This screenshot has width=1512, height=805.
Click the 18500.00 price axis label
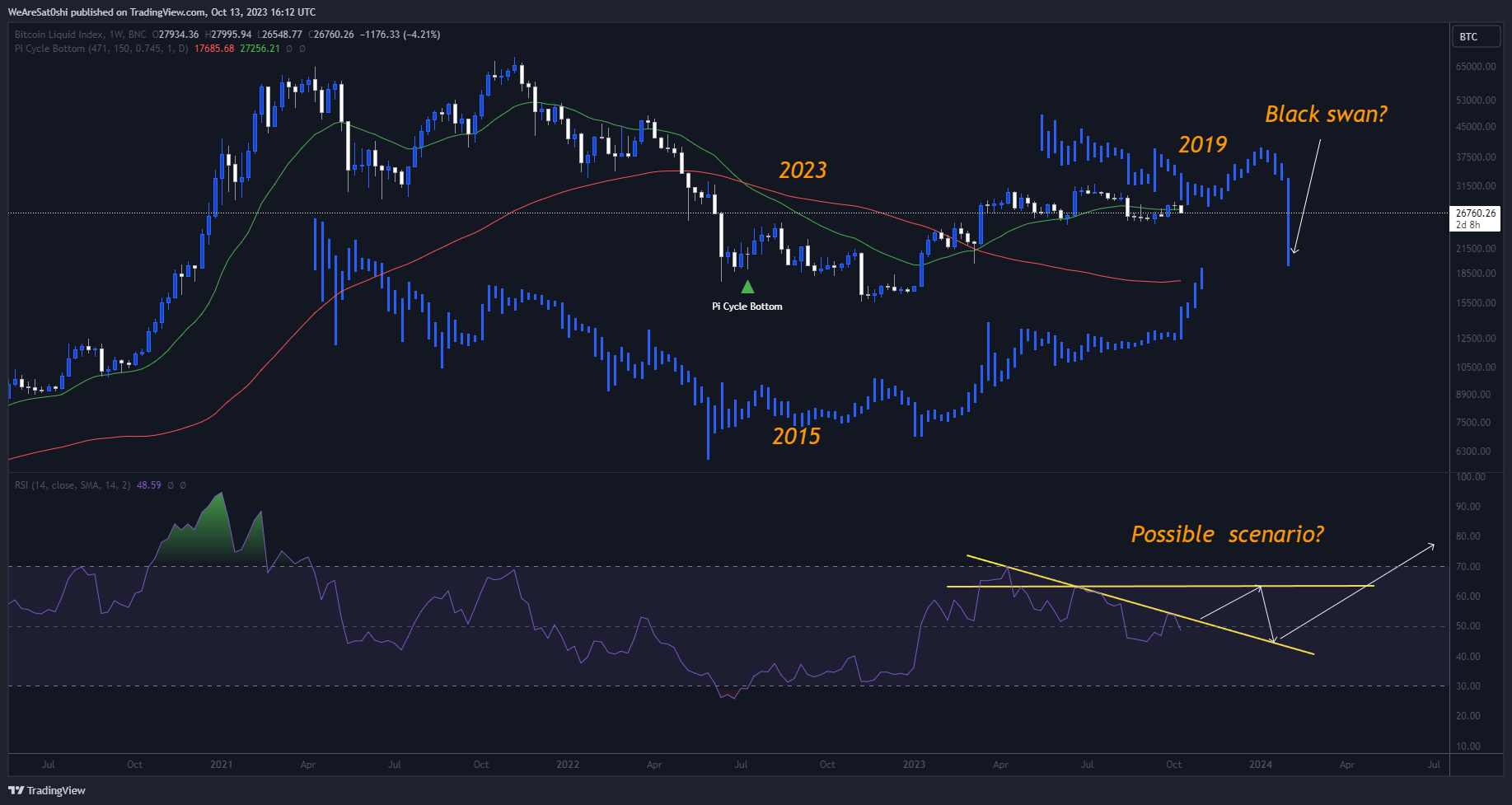(1476, 274)
